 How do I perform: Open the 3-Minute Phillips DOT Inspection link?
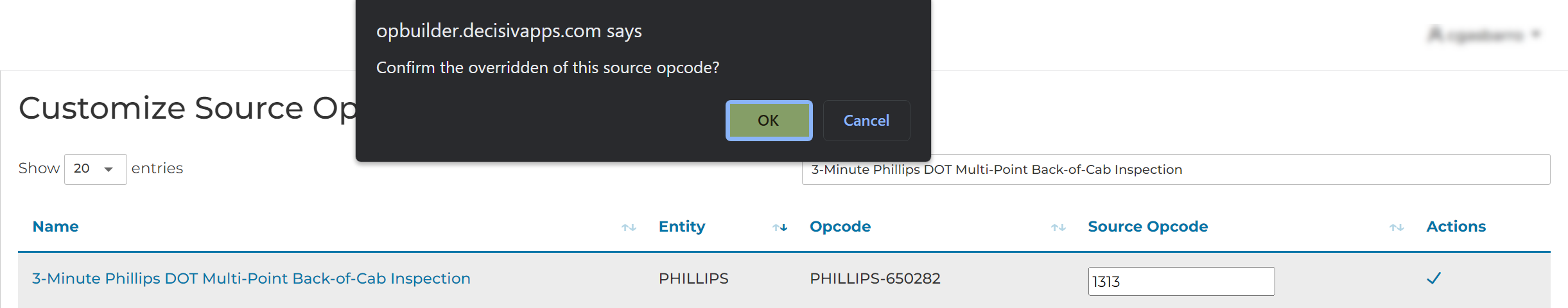click(x=251, y=278)
